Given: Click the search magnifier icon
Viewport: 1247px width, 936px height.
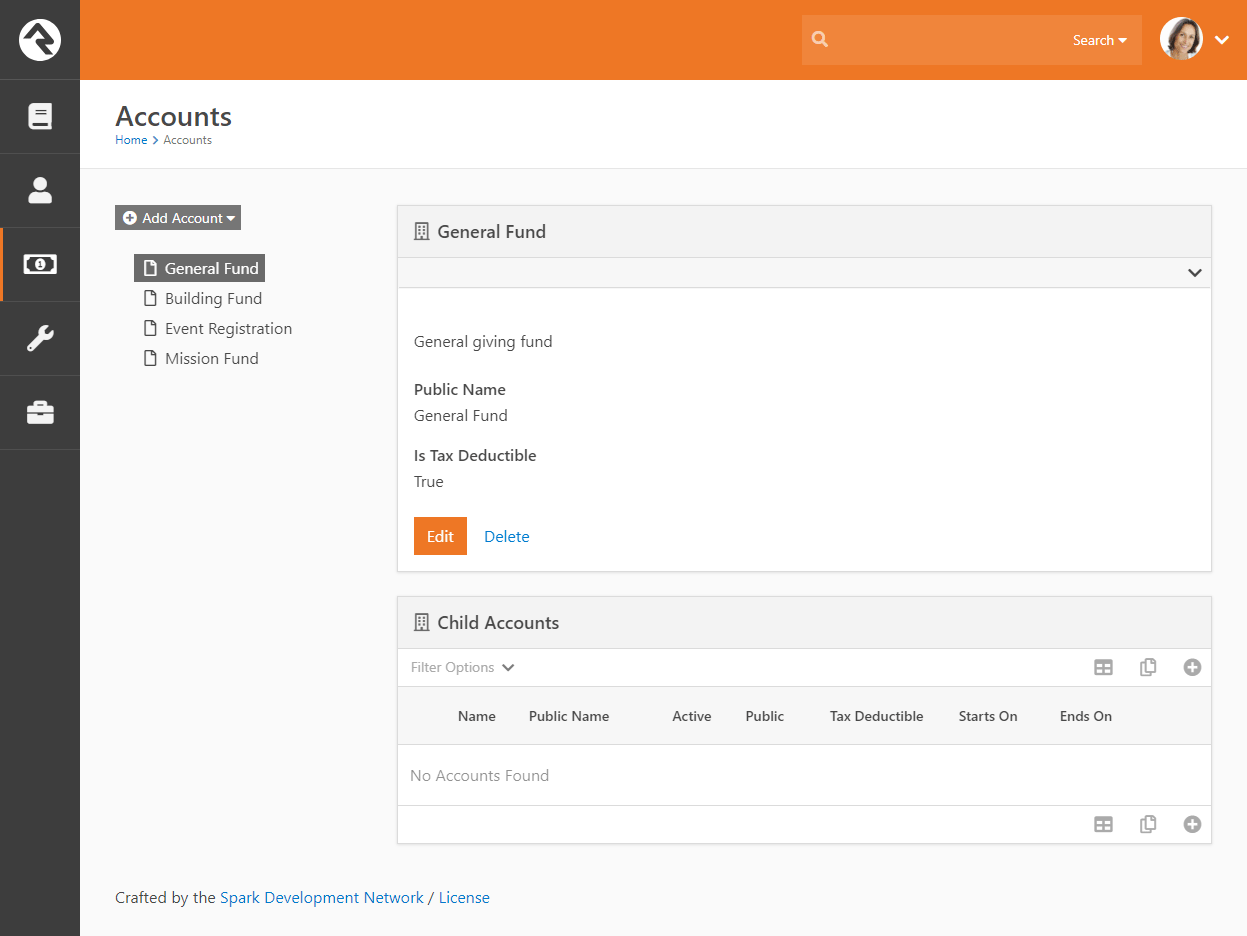Looking at the screenshot, I should (820, 40).
